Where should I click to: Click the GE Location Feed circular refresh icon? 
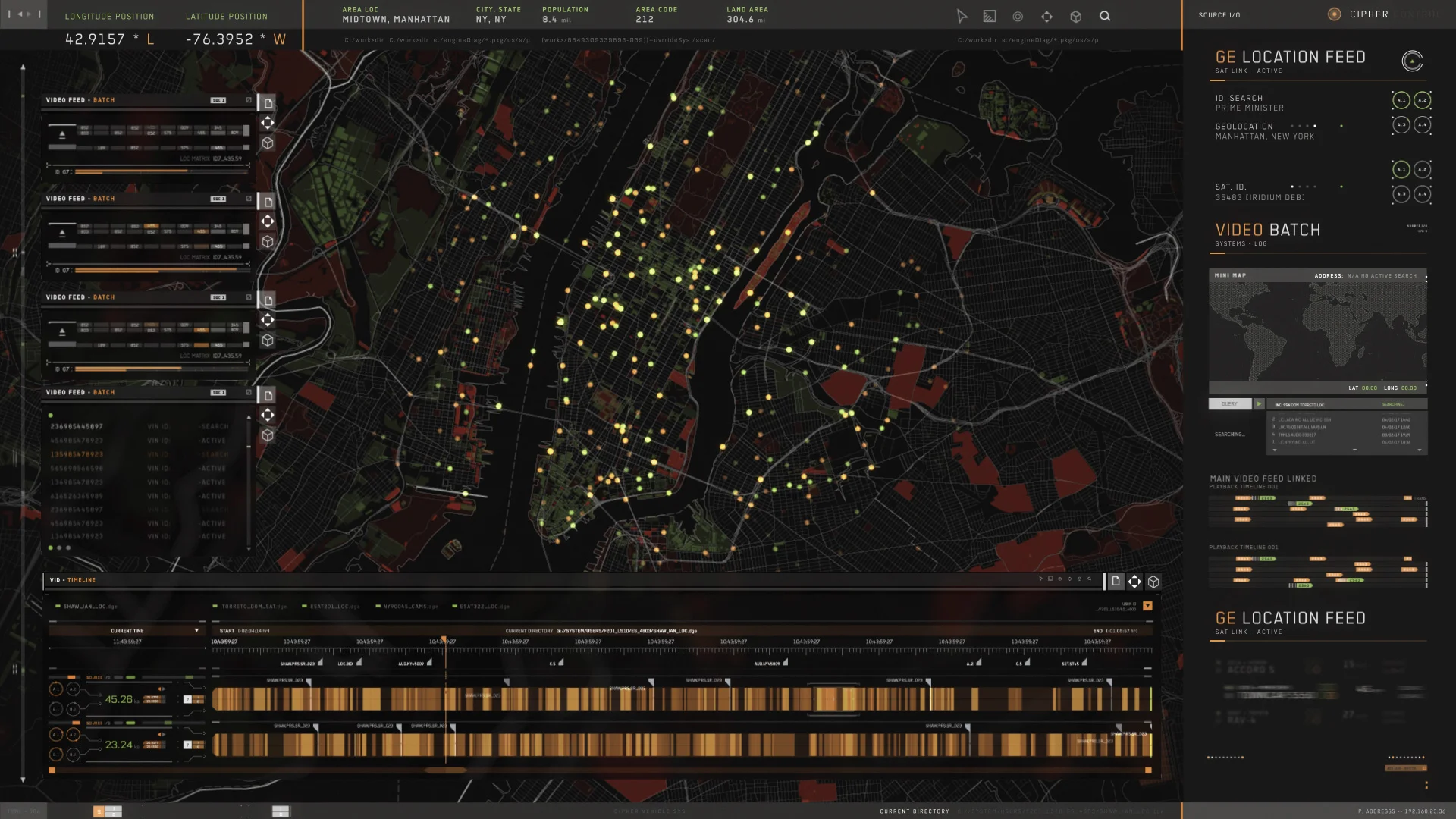[x=1412, y=61]
